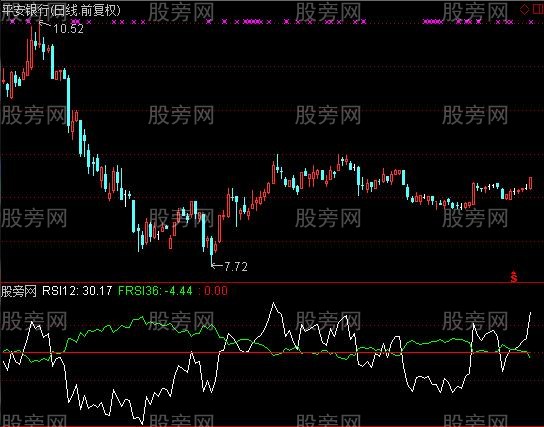Select the RSI12: 30.17 indicator value

tap(77, 290)
